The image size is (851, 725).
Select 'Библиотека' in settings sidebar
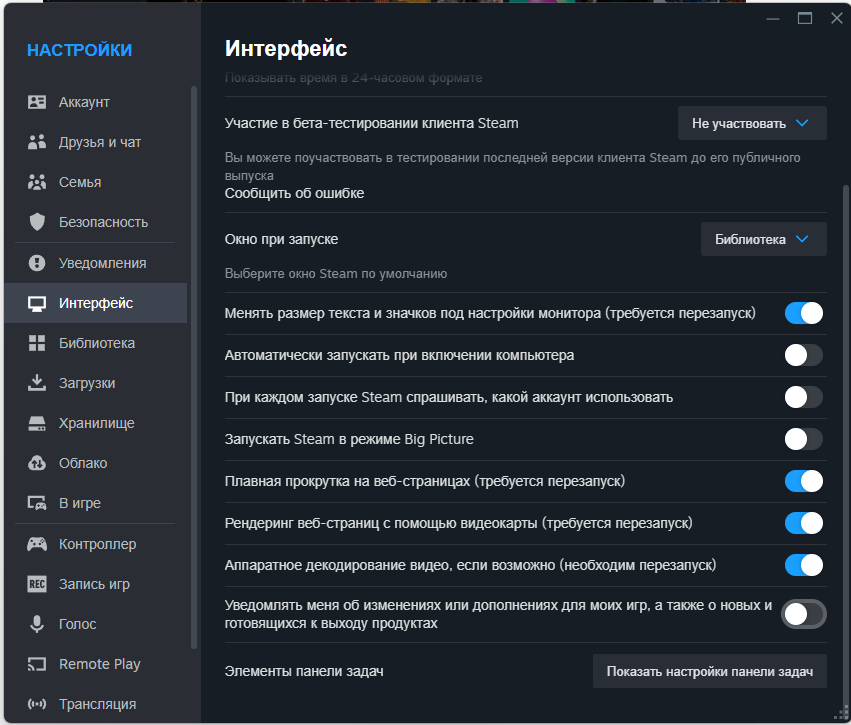[97, 343]
